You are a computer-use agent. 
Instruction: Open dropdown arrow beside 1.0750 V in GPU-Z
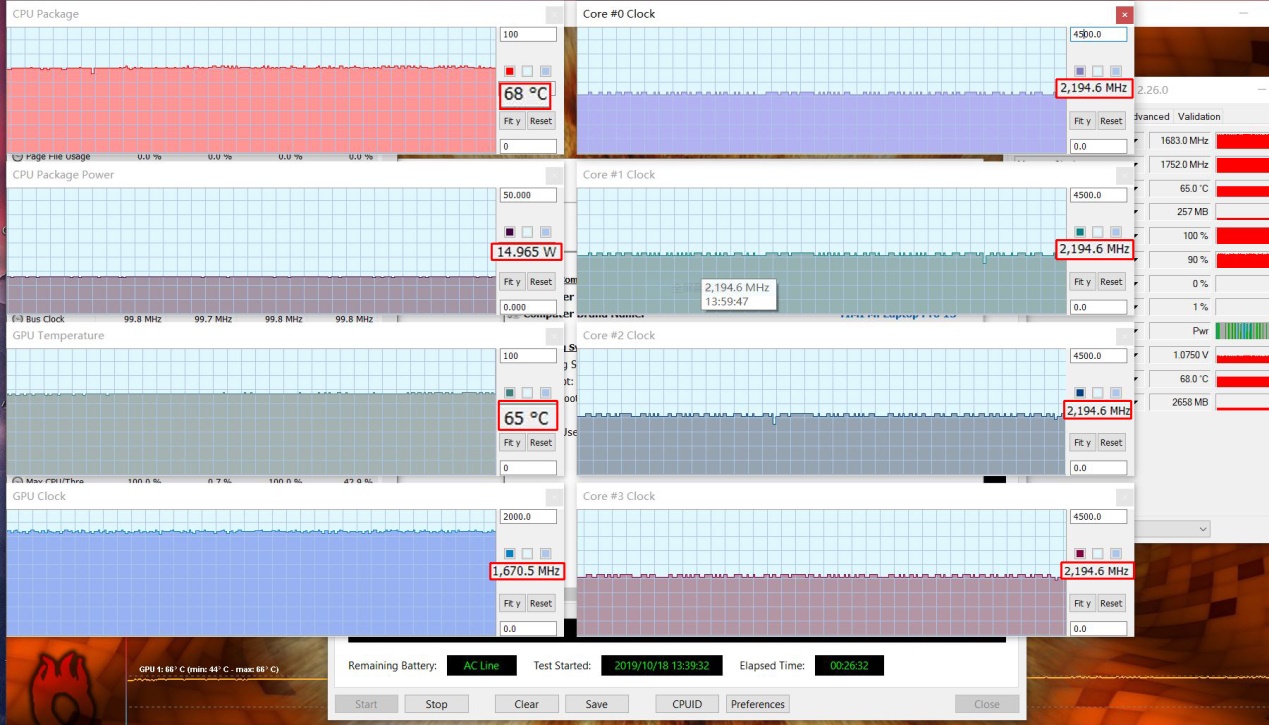pos(1137,355)
